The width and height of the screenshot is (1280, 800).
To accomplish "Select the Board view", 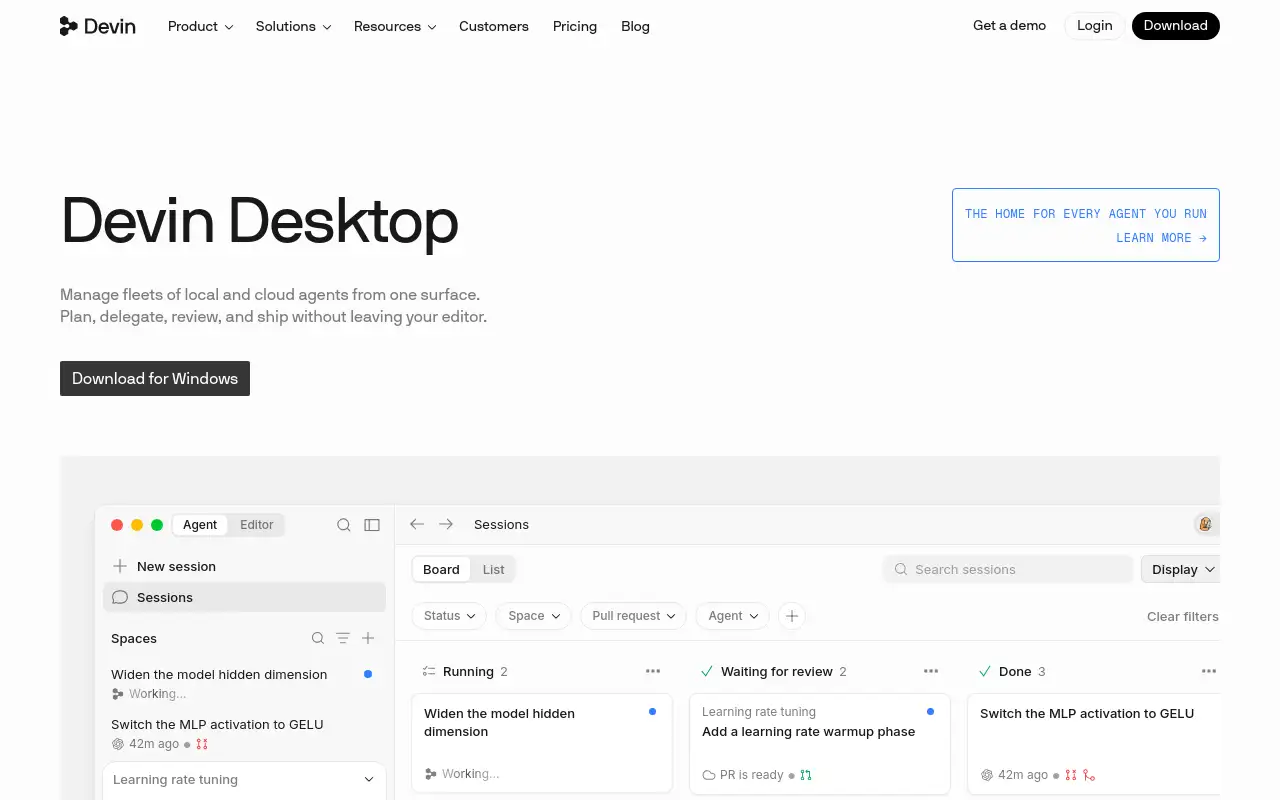I will coord(441,569).
